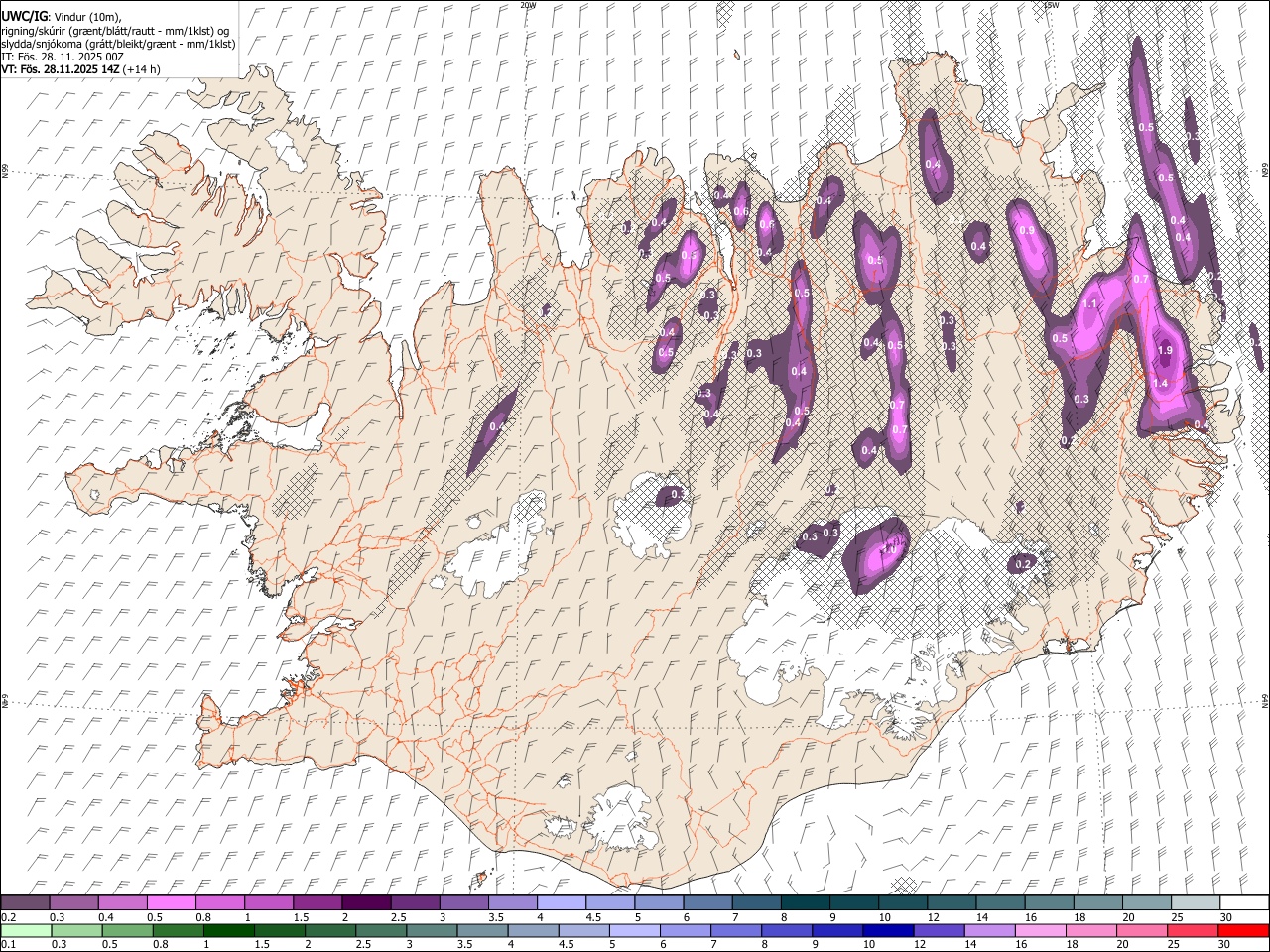The width and height of the screenshot is (1270, 952).
Task: Click the 'slydda/snjókoma' legend description line
Action: pos(118,44)
